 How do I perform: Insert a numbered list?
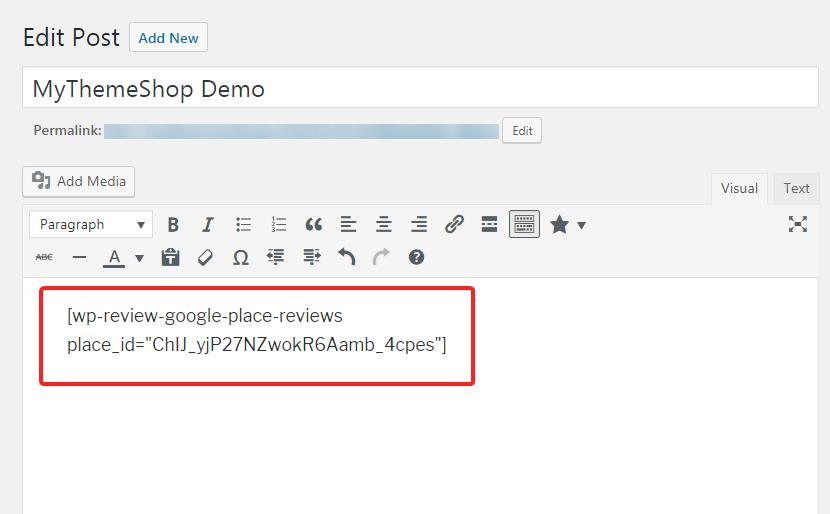coord(278,224)
